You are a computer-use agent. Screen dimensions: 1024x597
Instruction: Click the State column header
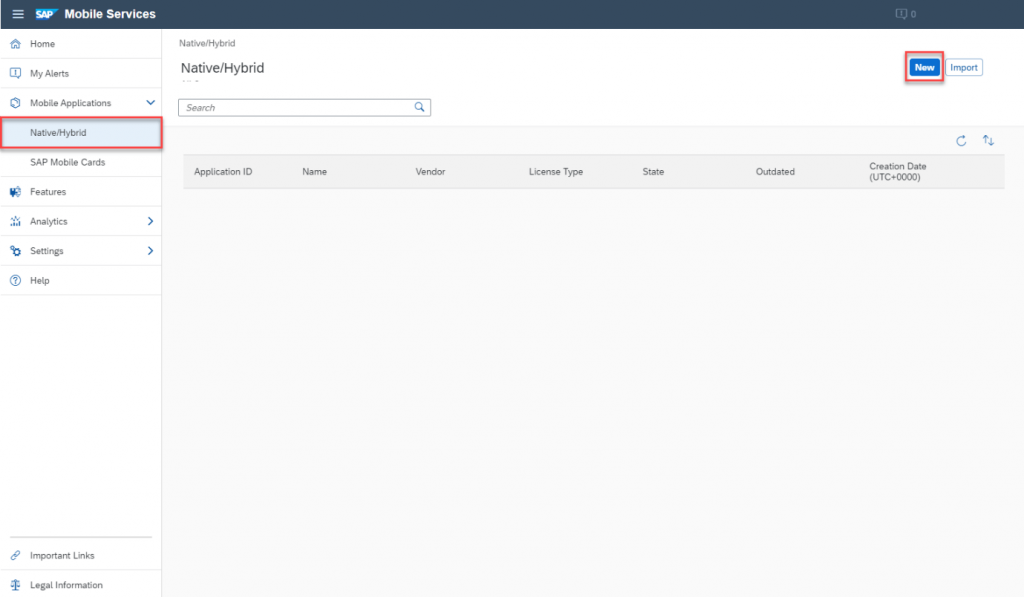pos(653,172)
